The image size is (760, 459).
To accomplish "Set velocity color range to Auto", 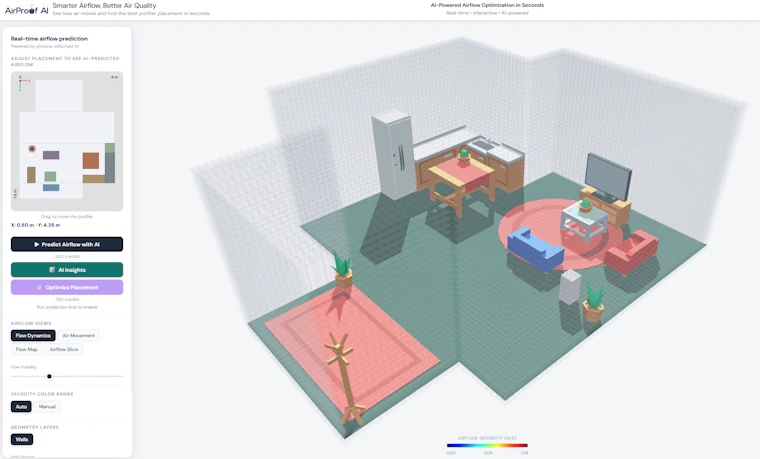I will coord(21,407).
